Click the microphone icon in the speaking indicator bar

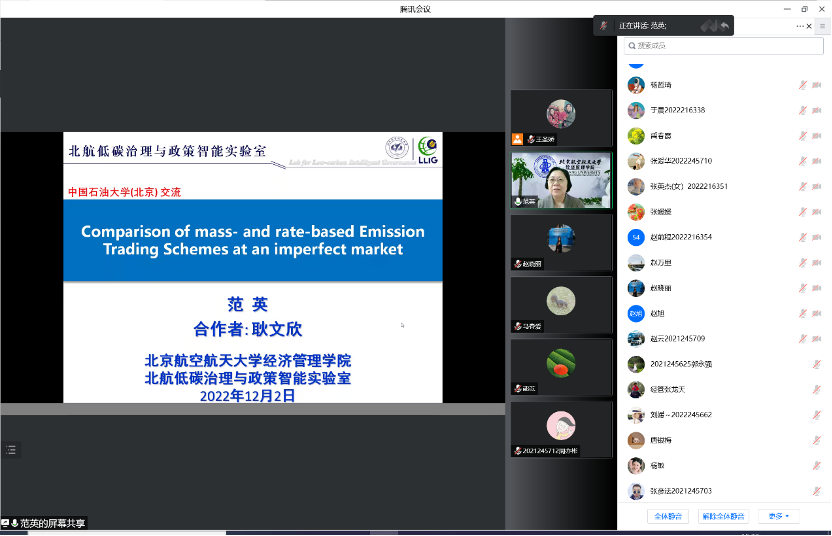pos(603,26)
